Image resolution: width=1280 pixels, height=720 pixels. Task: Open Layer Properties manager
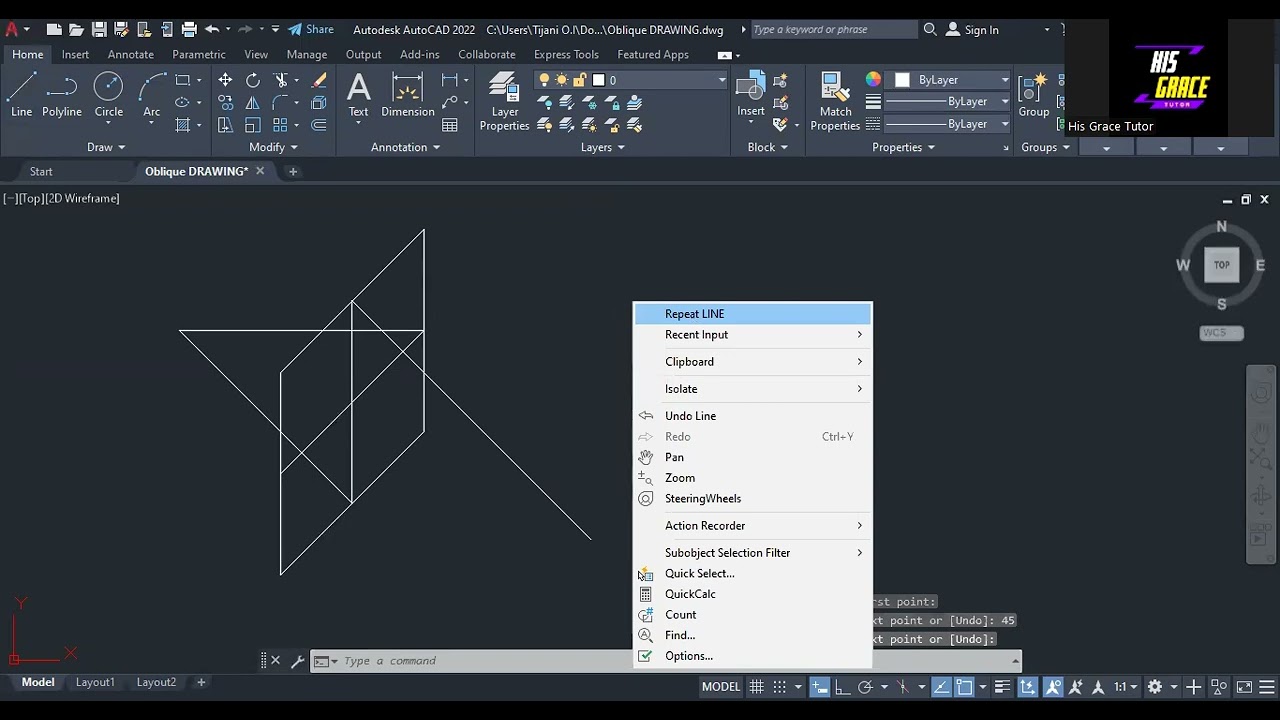pos(504,102)
